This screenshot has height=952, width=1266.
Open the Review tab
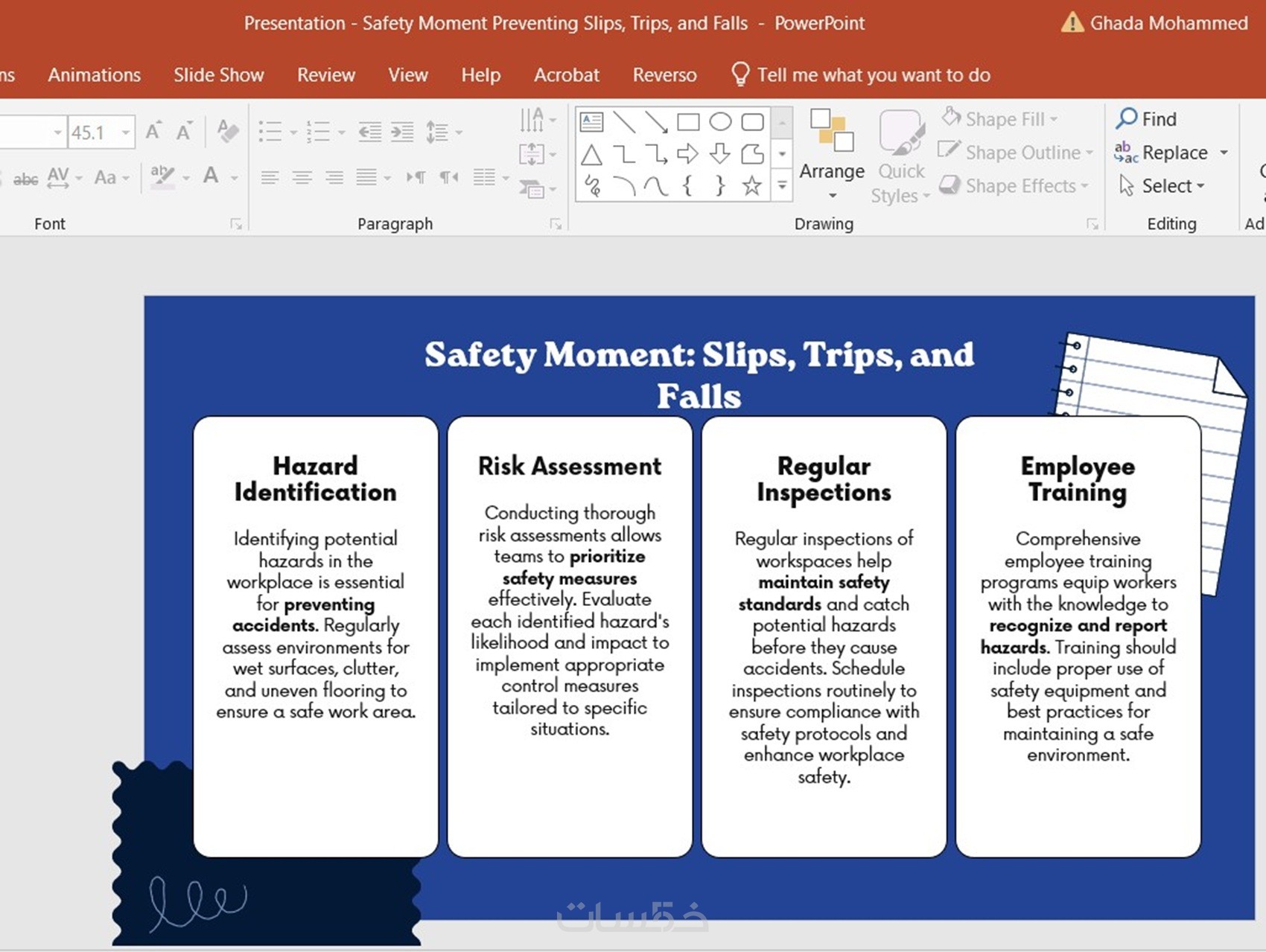coord(326,75)
